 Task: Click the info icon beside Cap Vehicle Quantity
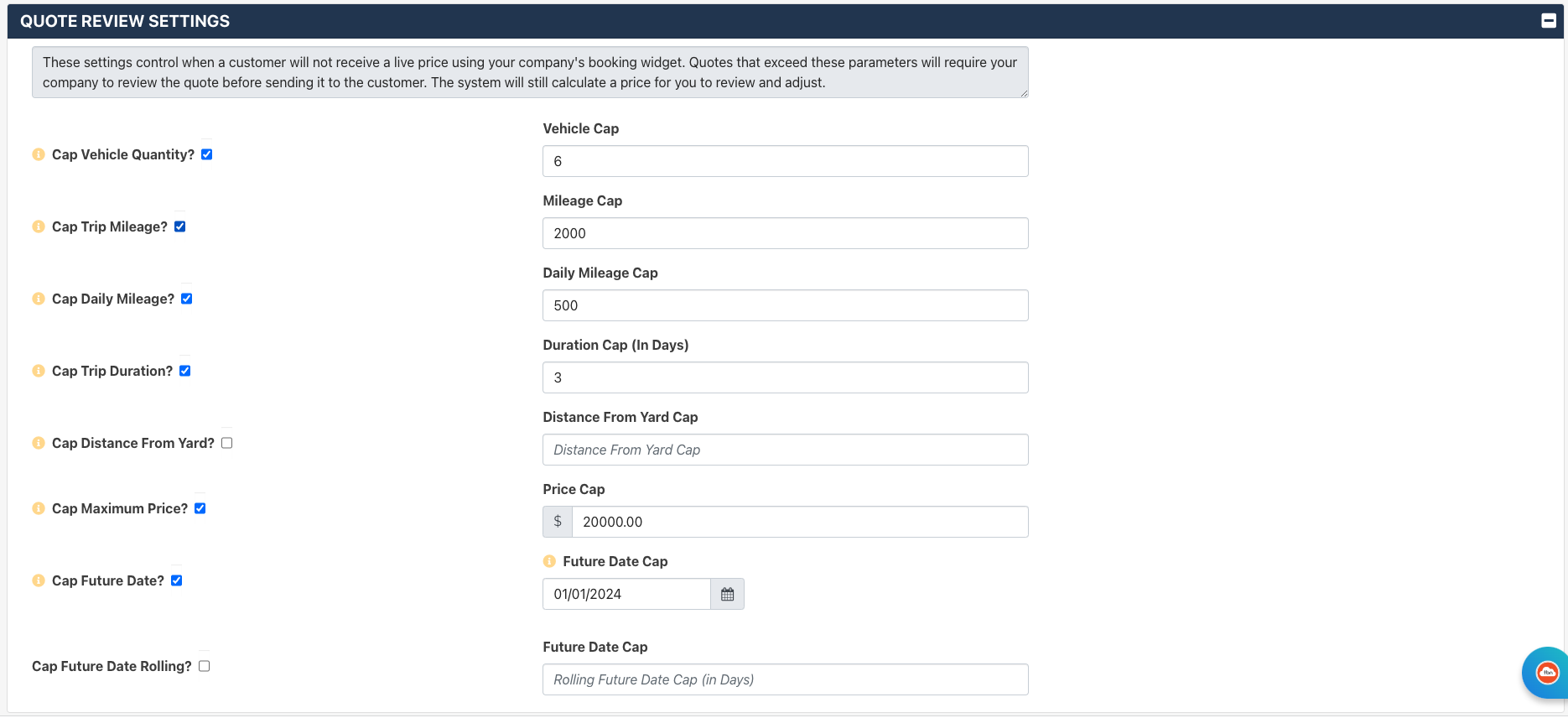[x=39, y=154]
